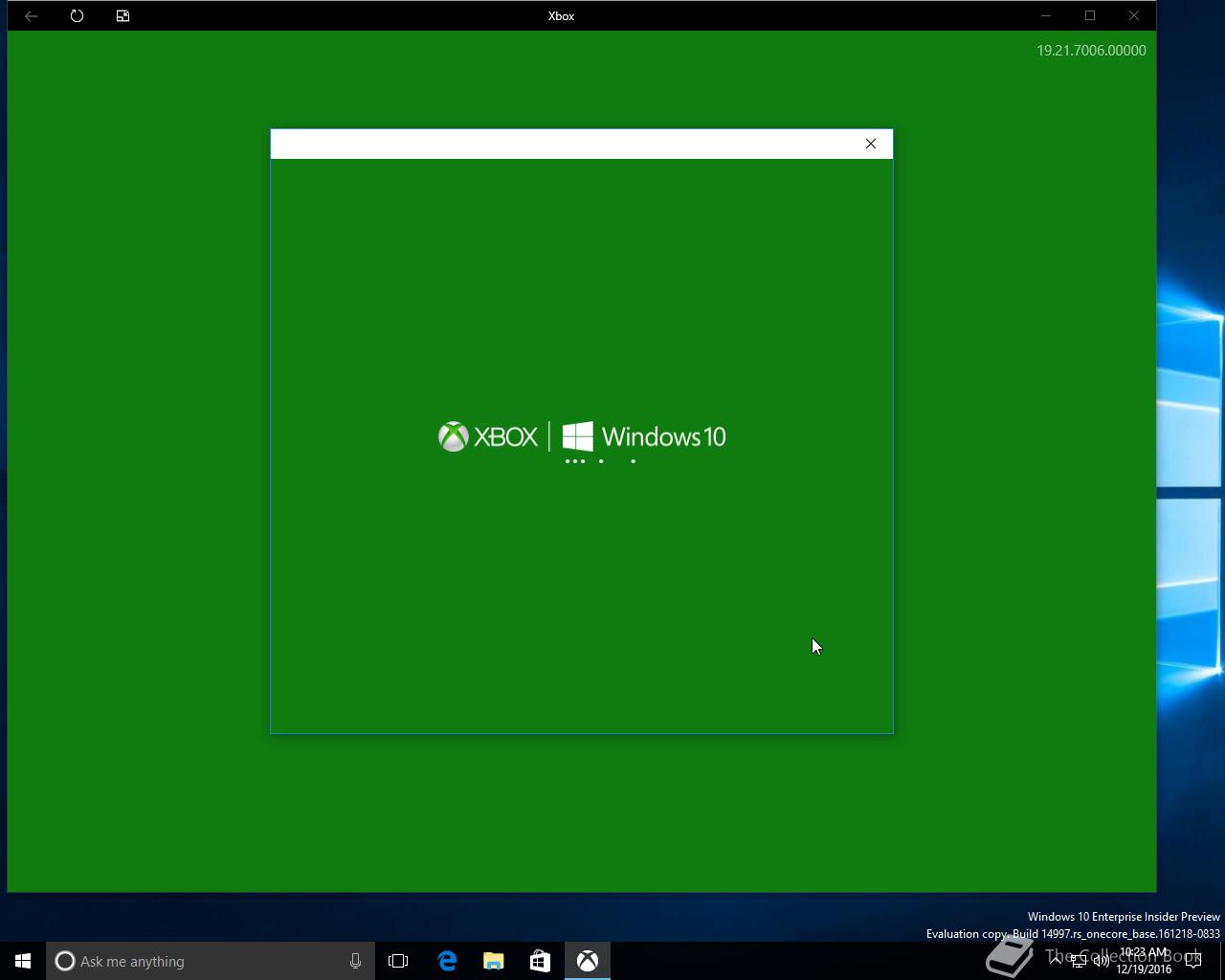Open the date 12/19/2016 calendar flyout

pos(1143,969)
